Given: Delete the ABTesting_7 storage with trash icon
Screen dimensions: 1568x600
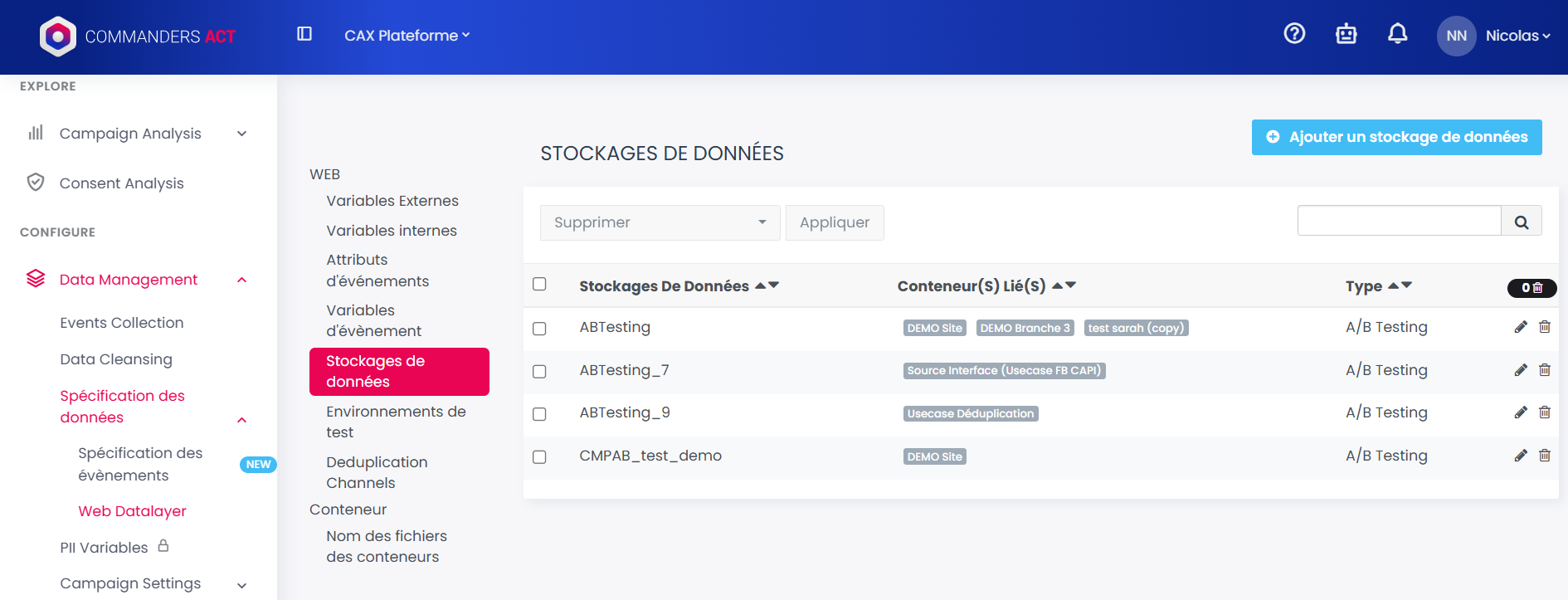Looking at the screenshot, I should (x=1544, y=370).
